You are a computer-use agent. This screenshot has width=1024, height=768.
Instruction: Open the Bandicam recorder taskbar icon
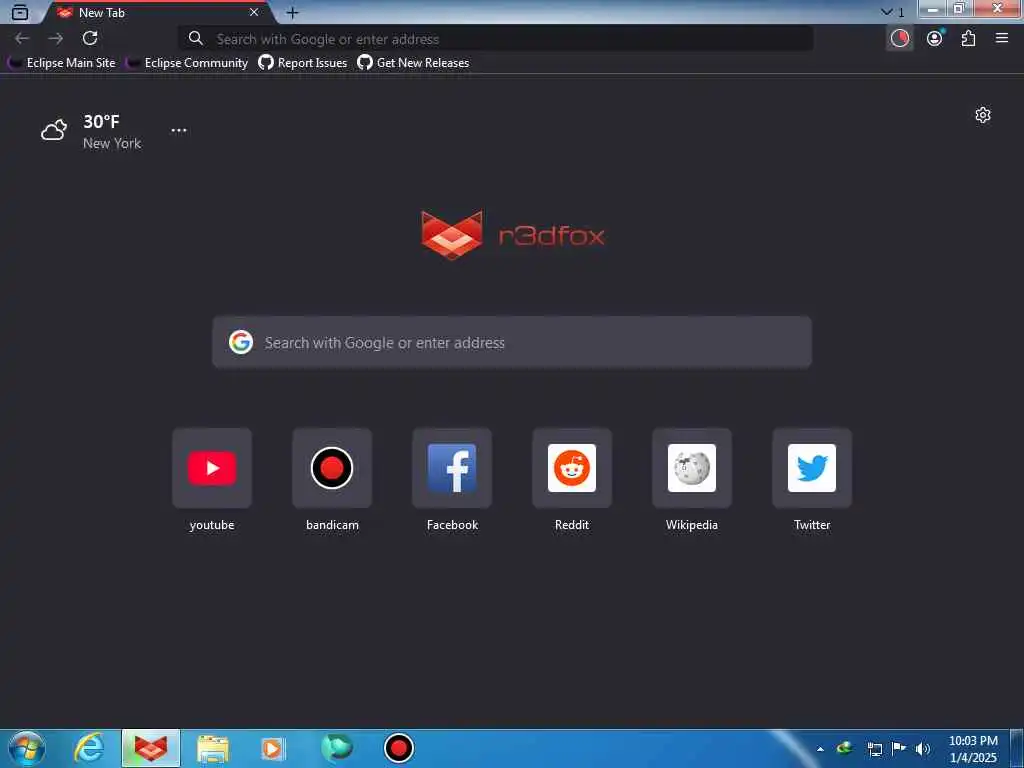398,748
